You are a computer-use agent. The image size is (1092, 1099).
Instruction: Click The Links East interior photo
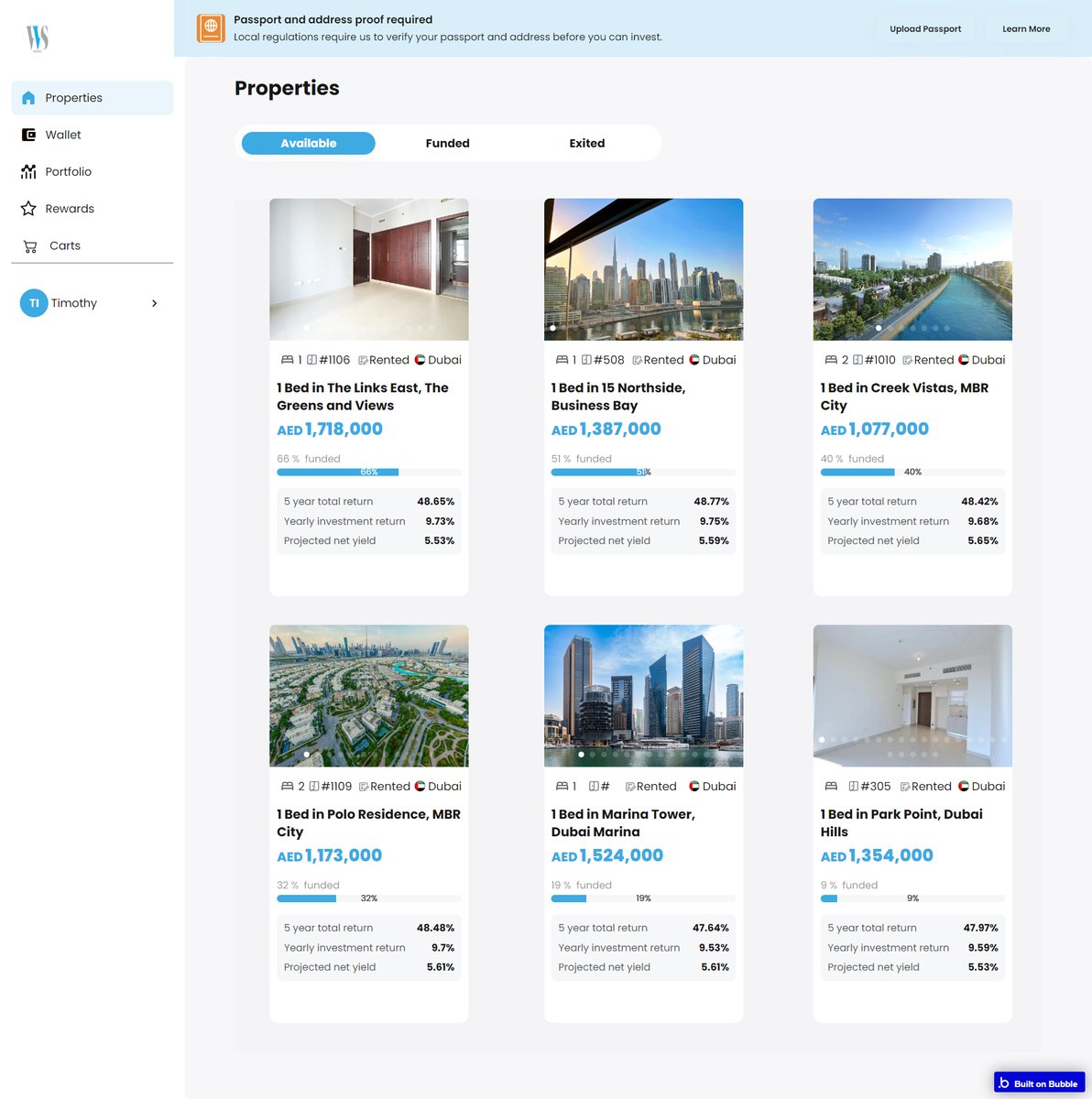click(x=369, y=269)
